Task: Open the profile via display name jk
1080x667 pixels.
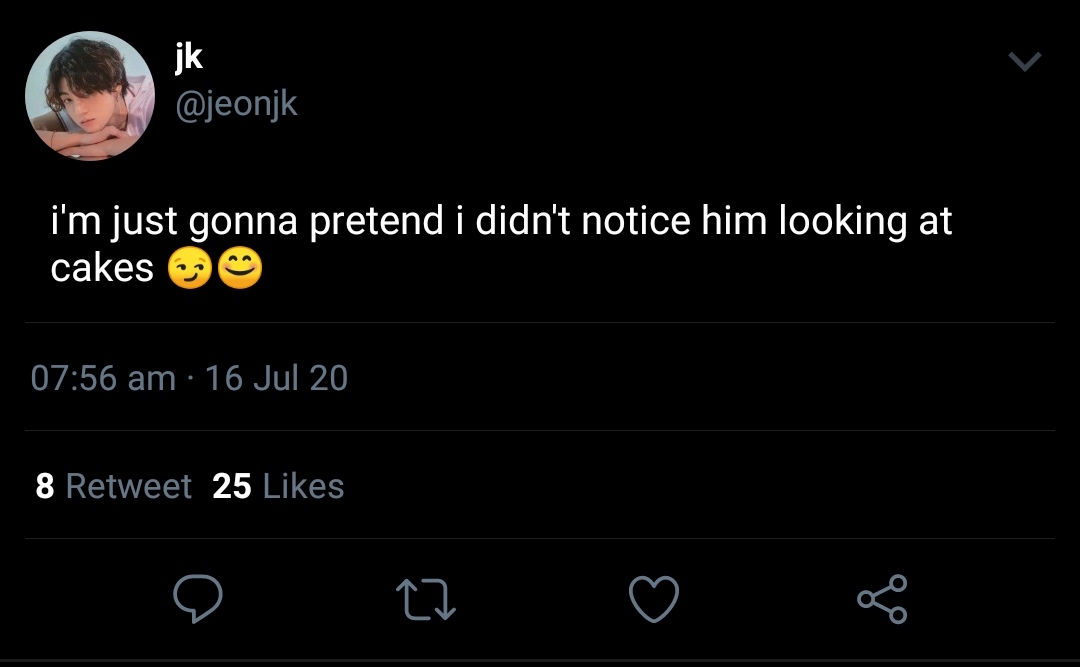Action: click(188, 57)
